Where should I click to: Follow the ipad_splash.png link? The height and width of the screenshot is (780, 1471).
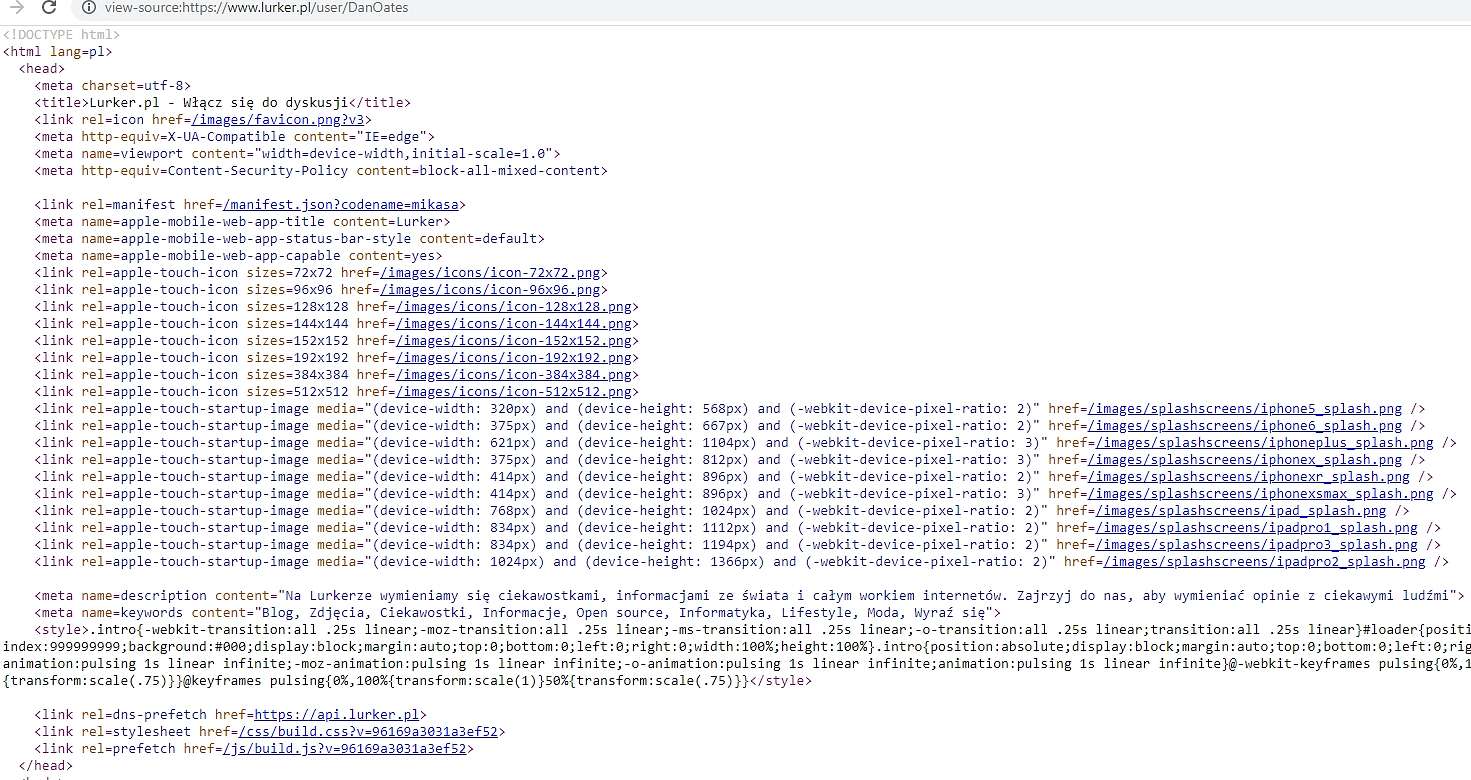point(1241,510)
